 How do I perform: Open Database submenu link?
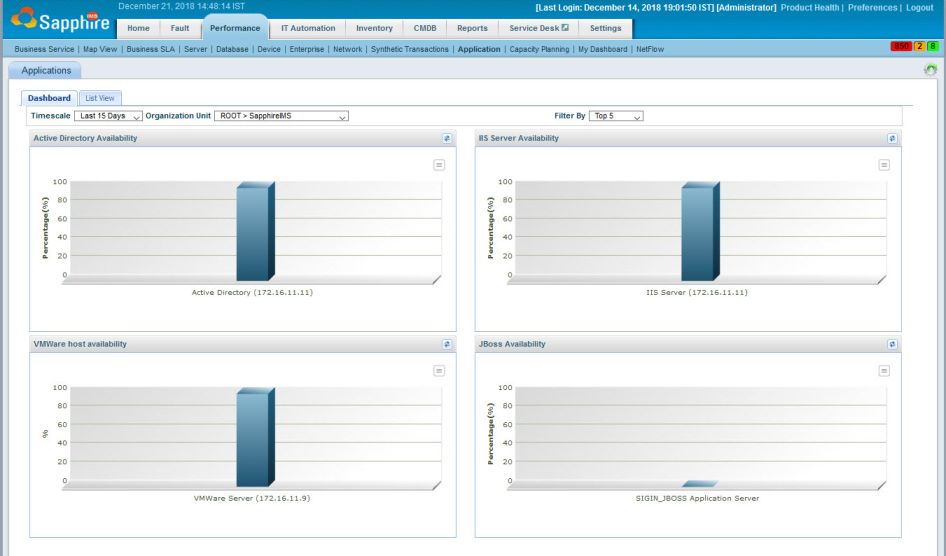(232, 49)
